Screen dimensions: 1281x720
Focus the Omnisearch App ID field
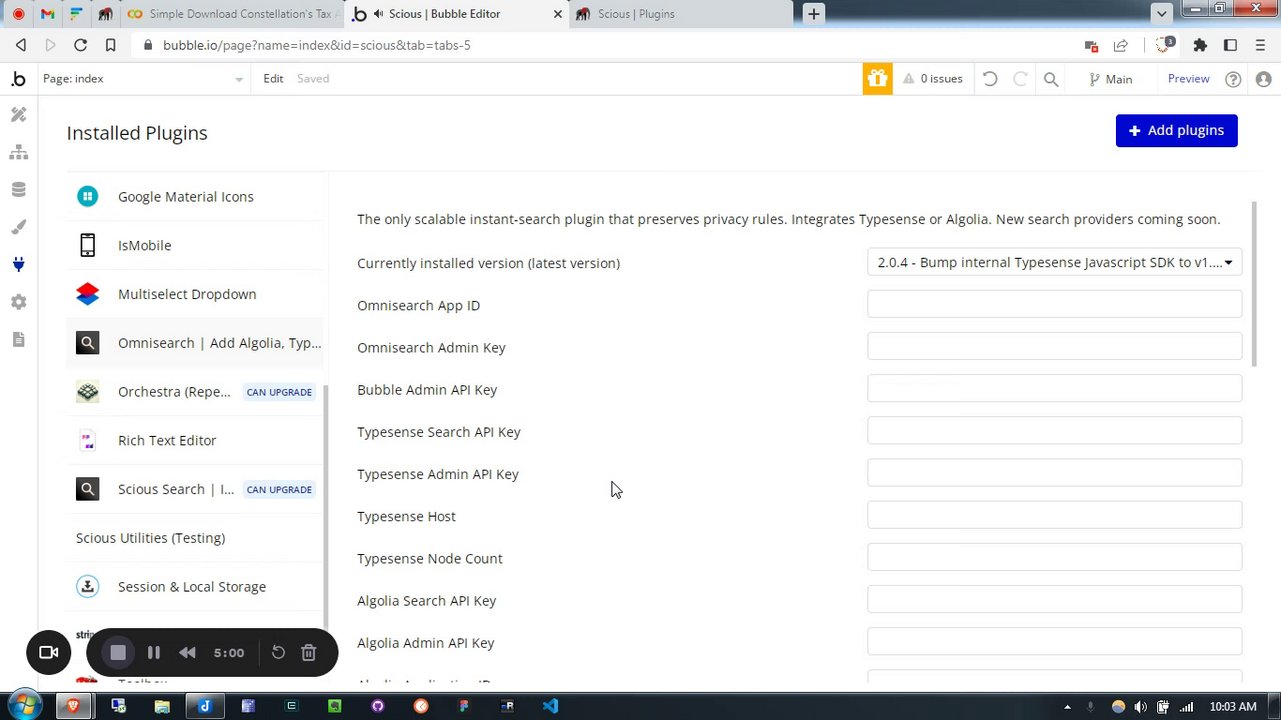(1054, 305)
